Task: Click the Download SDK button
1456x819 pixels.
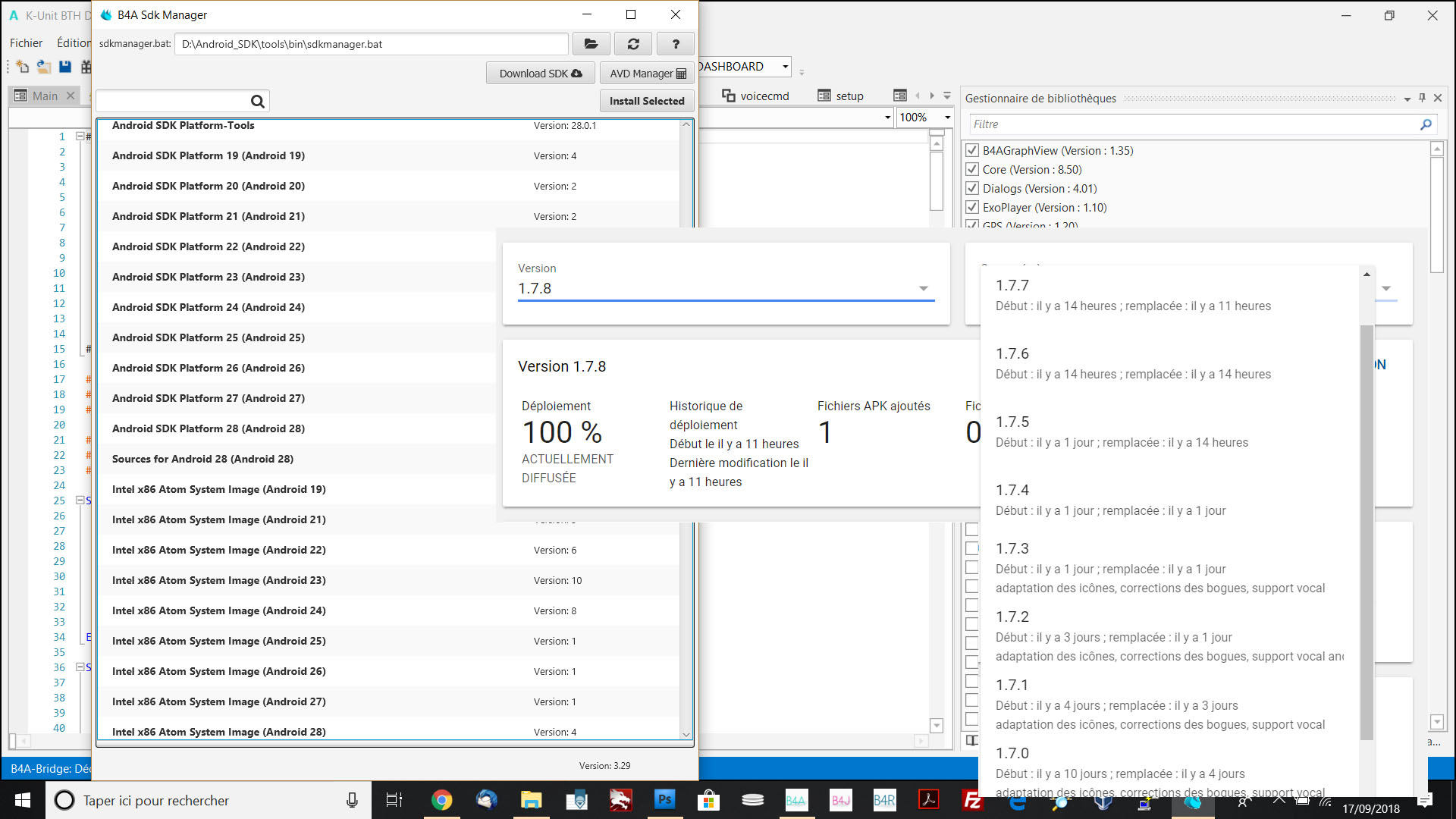Action: tap(541, 74)
